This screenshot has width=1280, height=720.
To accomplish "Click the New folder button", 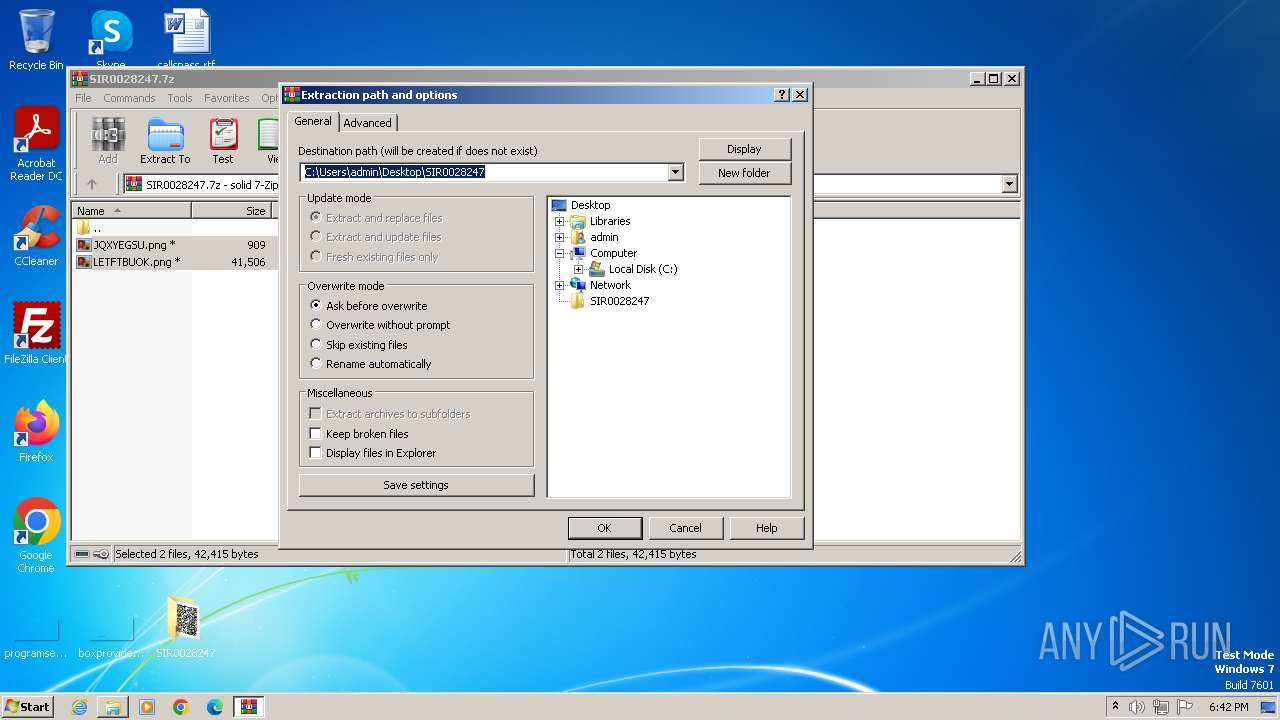I will point(744,173).
